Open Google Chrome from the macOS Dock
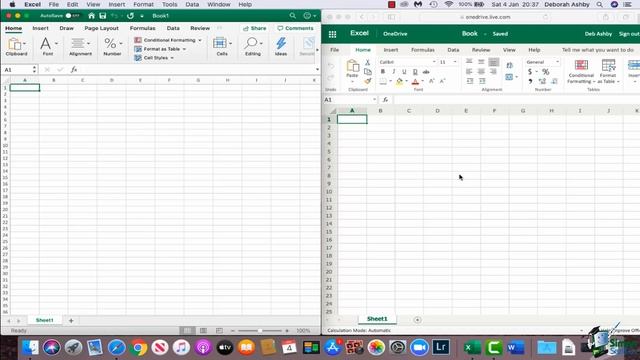The height and width of the screenshot is (360, 640). (x=138, y=348)
